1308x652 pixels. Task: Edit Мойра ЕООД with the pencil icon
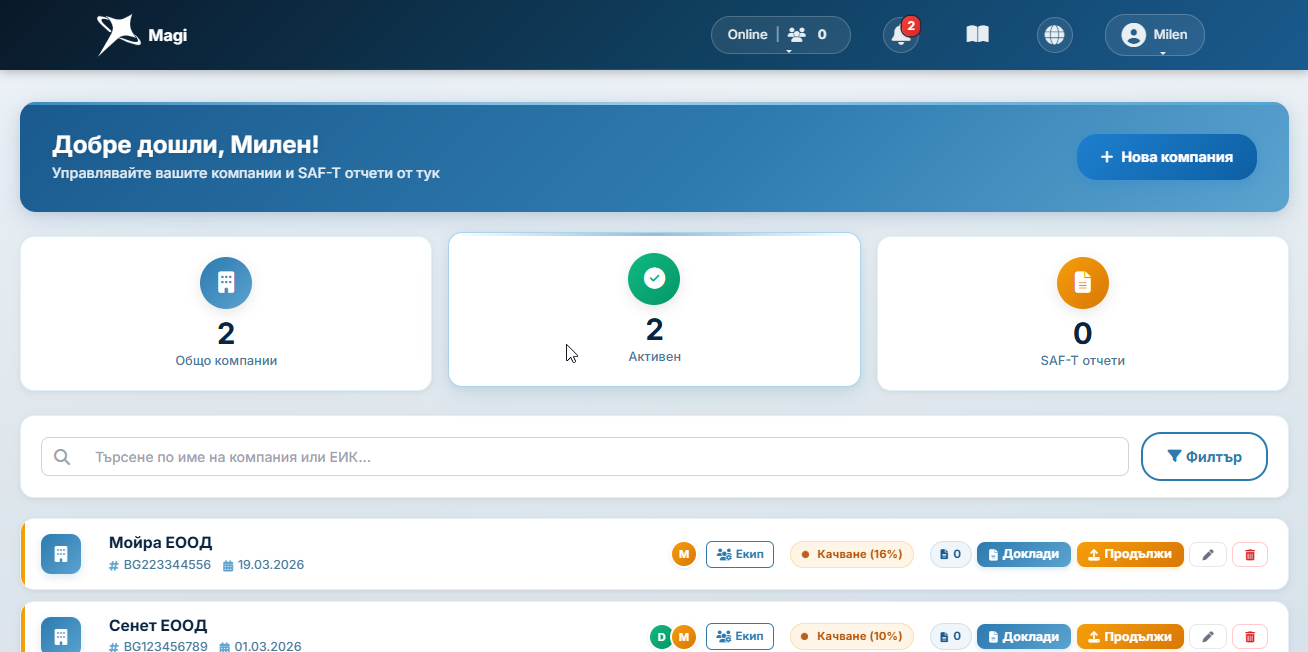(1208, 554)
